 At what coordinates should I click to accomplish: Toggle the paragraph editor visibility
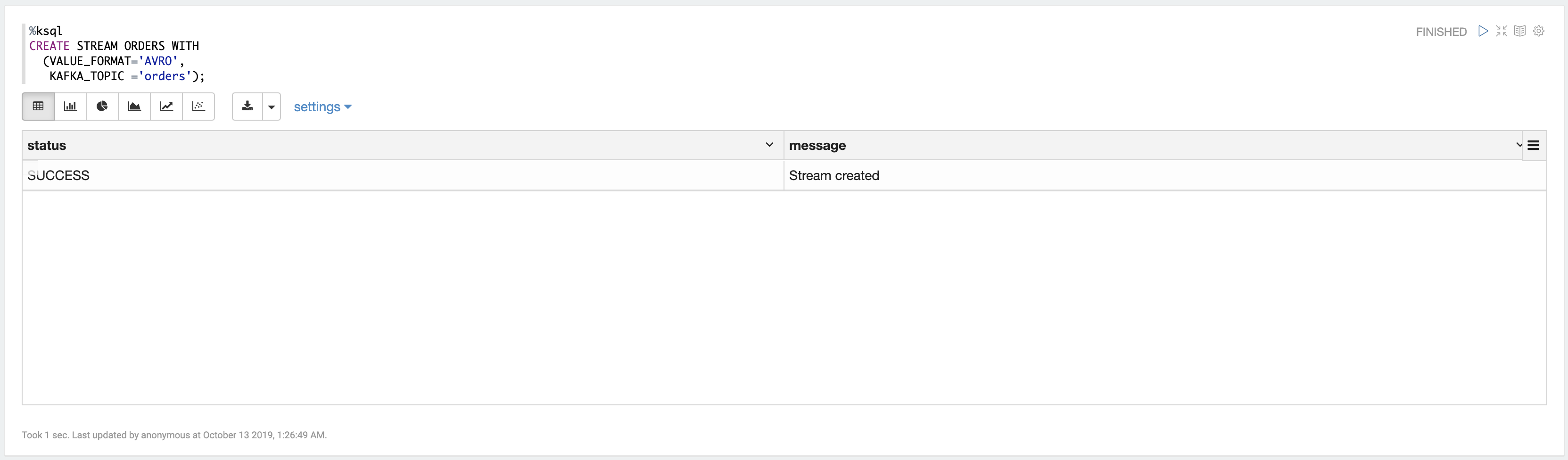1502,31
